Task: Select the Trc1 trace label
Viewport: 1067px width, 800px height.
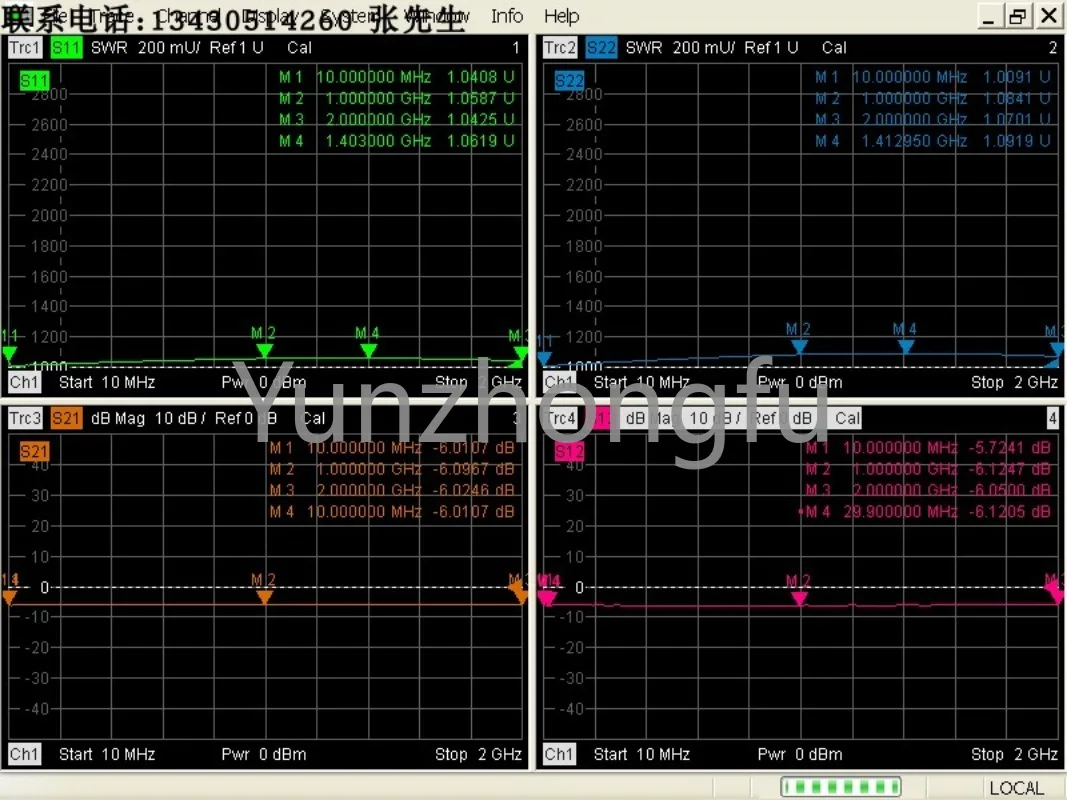Action: click(24, 48)
